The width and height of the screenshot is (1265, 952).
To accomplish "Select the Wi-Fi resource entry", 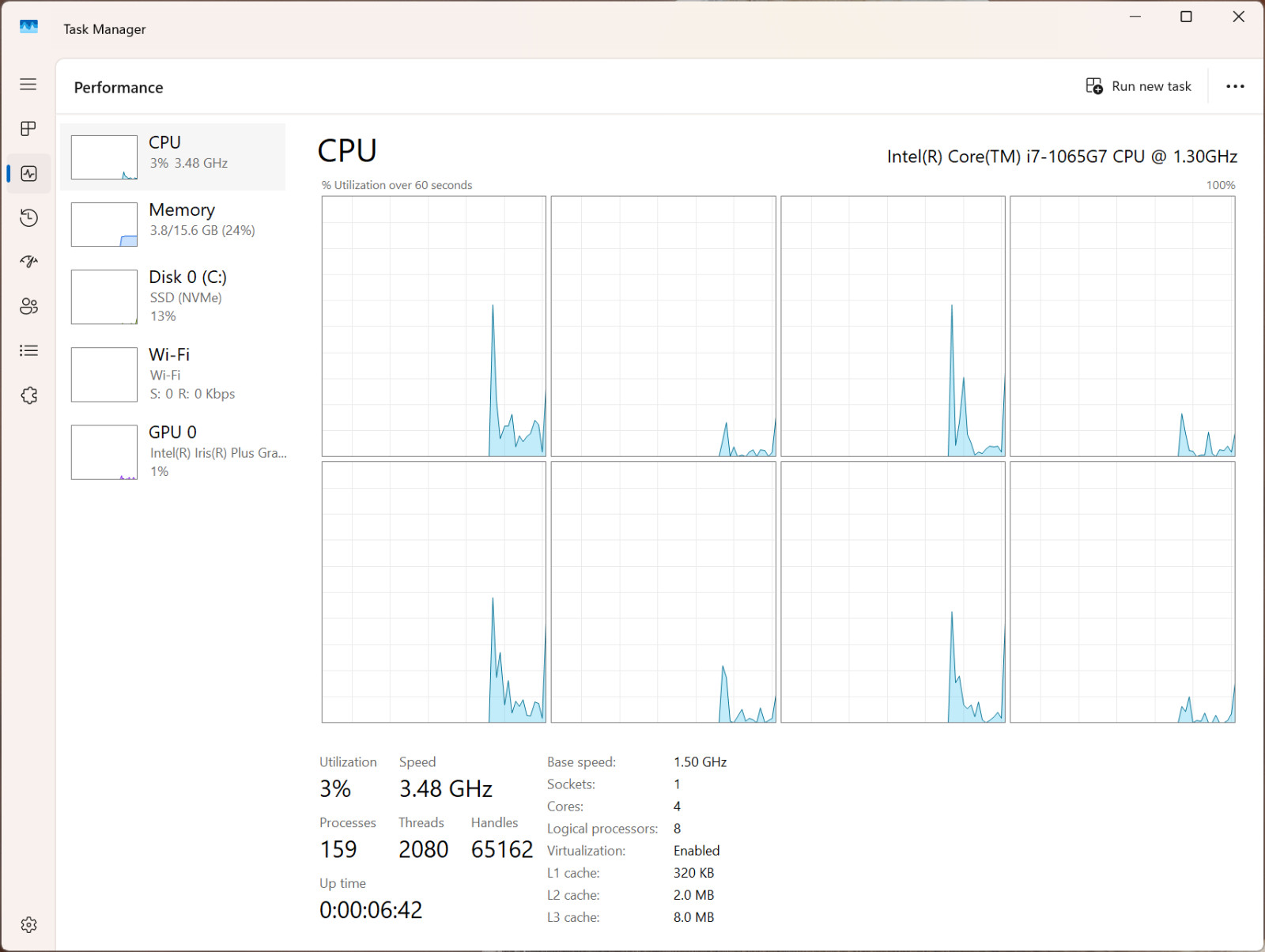I will 172,374.
